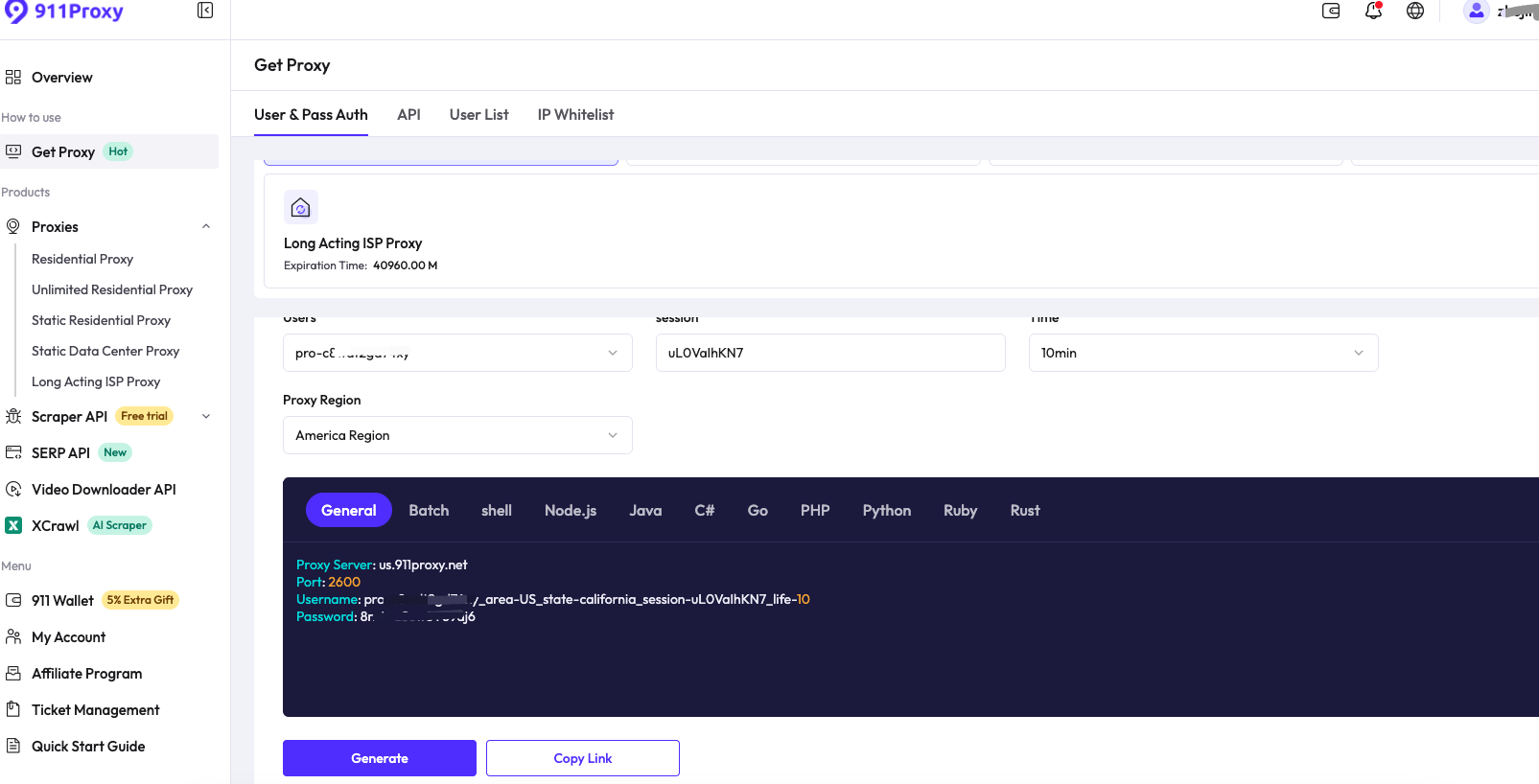Open My Account page

(68, 636)
